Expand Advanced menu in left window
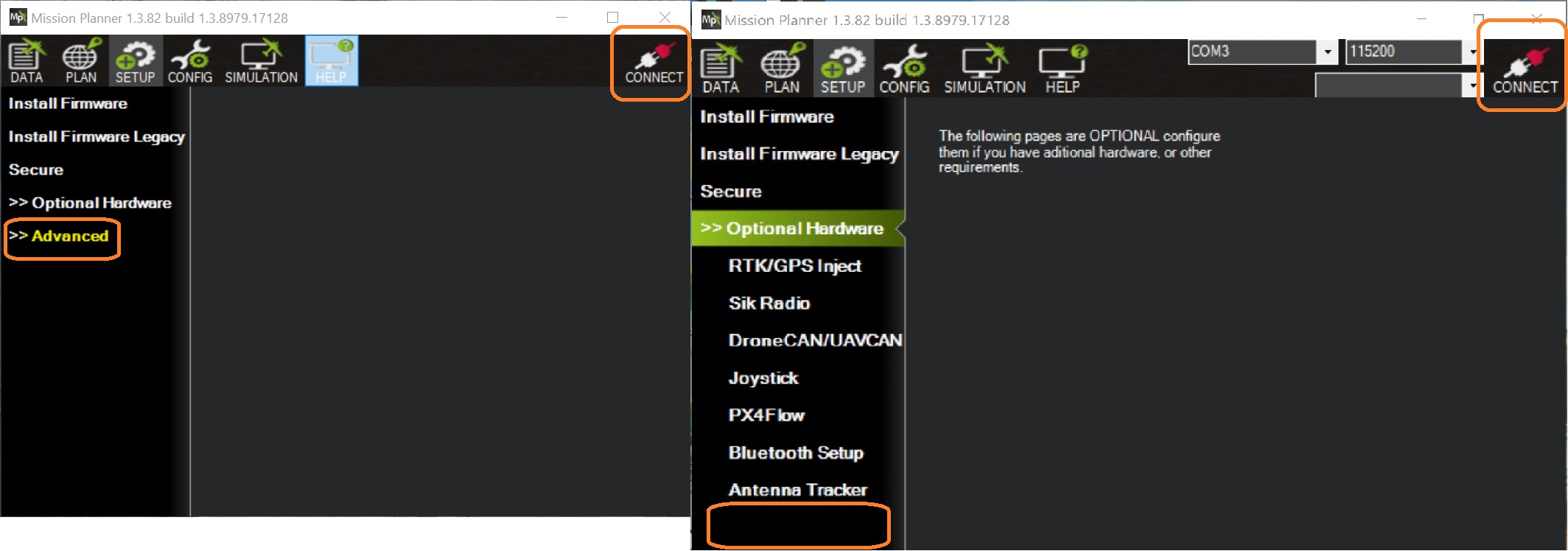This screenshot has width=1568, height=551. 59,236
